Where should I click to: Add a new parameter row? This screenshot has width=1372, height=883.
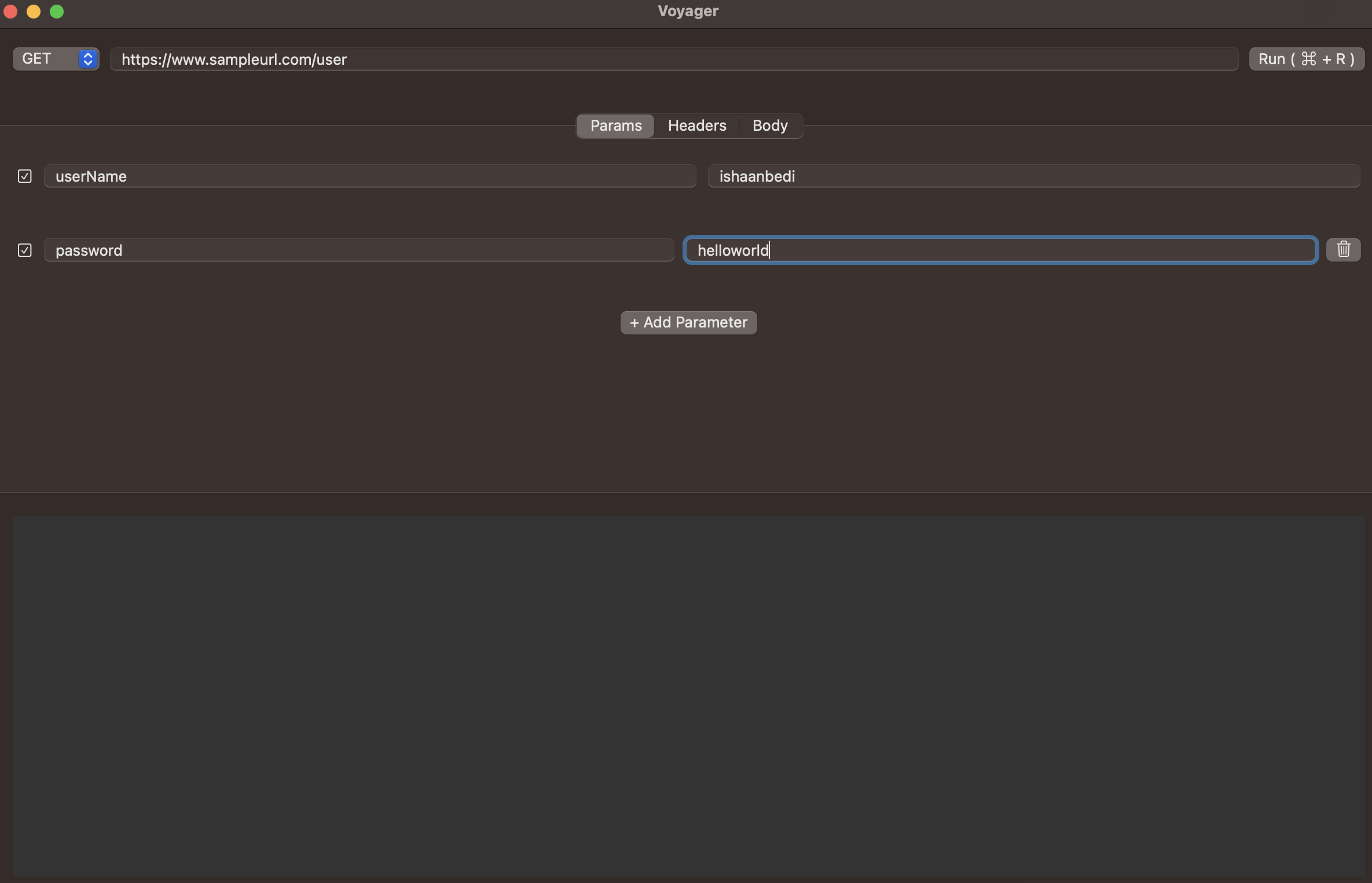(688, 322)
